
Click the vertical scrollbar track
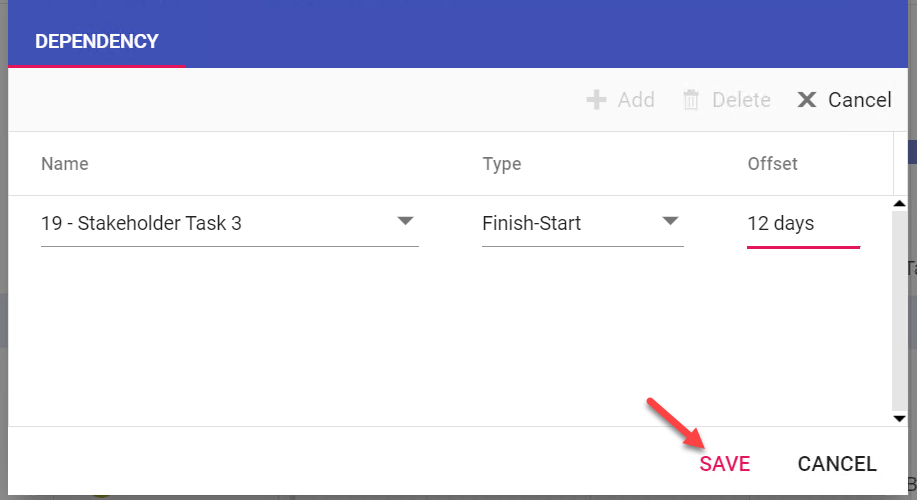tap(899, 310)
